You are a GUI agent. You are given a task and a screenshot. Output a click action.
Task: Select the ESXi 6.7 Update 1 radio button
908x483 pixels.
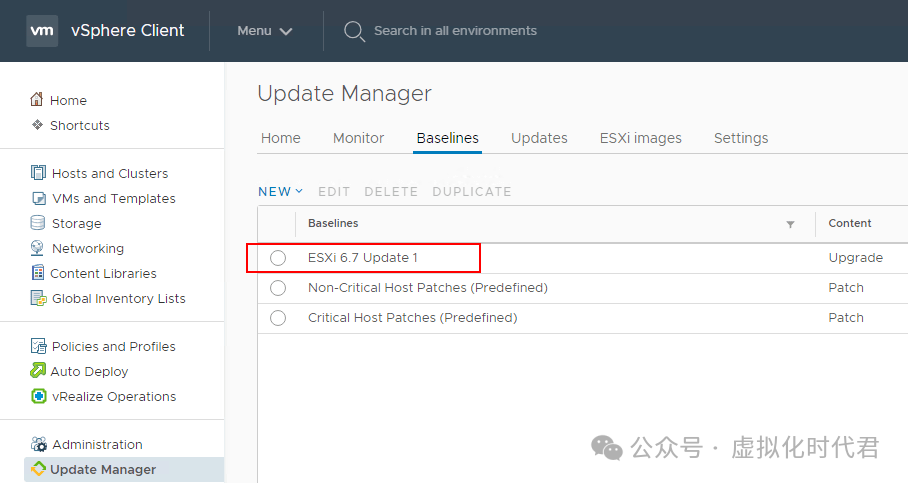[278, 258]
